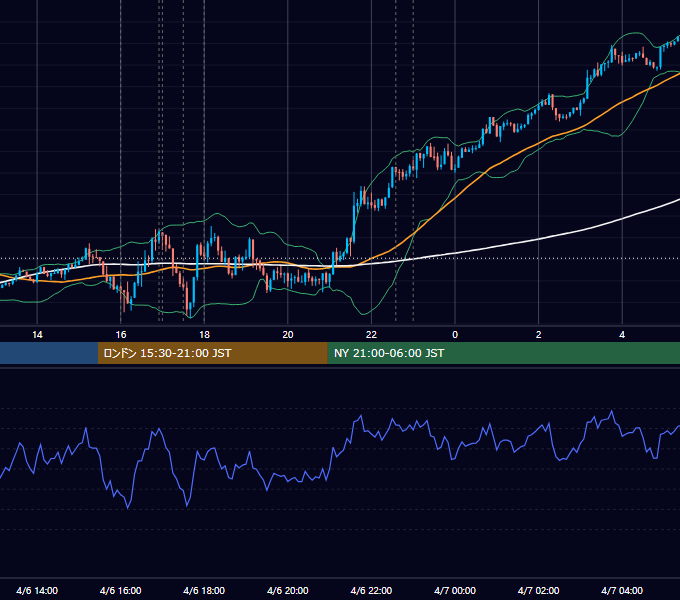Click the 4/7 04:00 timestamp on oscillator axis
The image size is (680, 600).
pos(622,590)
